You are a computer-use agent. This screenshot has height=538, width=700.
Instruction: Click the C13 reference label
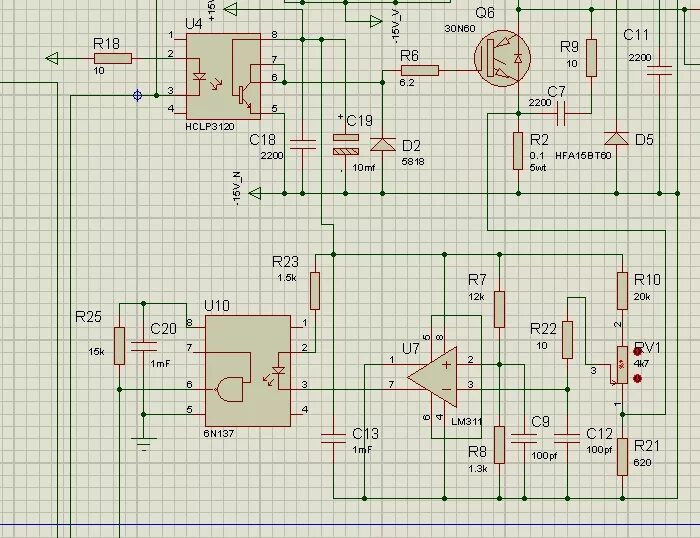click(365, 434)
